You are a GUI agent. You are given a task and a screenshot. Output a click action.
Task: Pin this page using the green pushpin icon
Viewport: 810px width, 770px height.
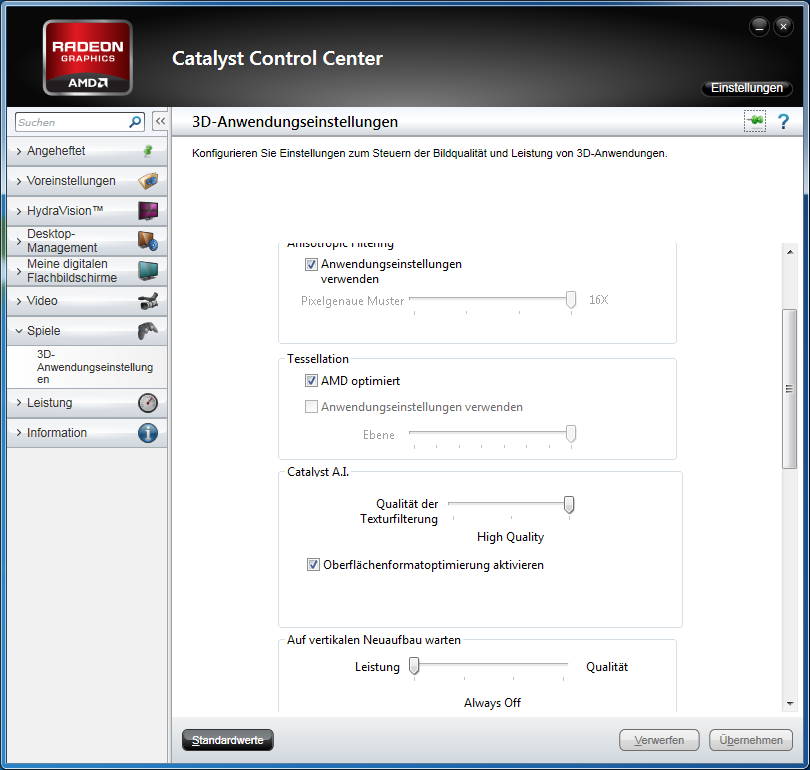coord(755,121)
